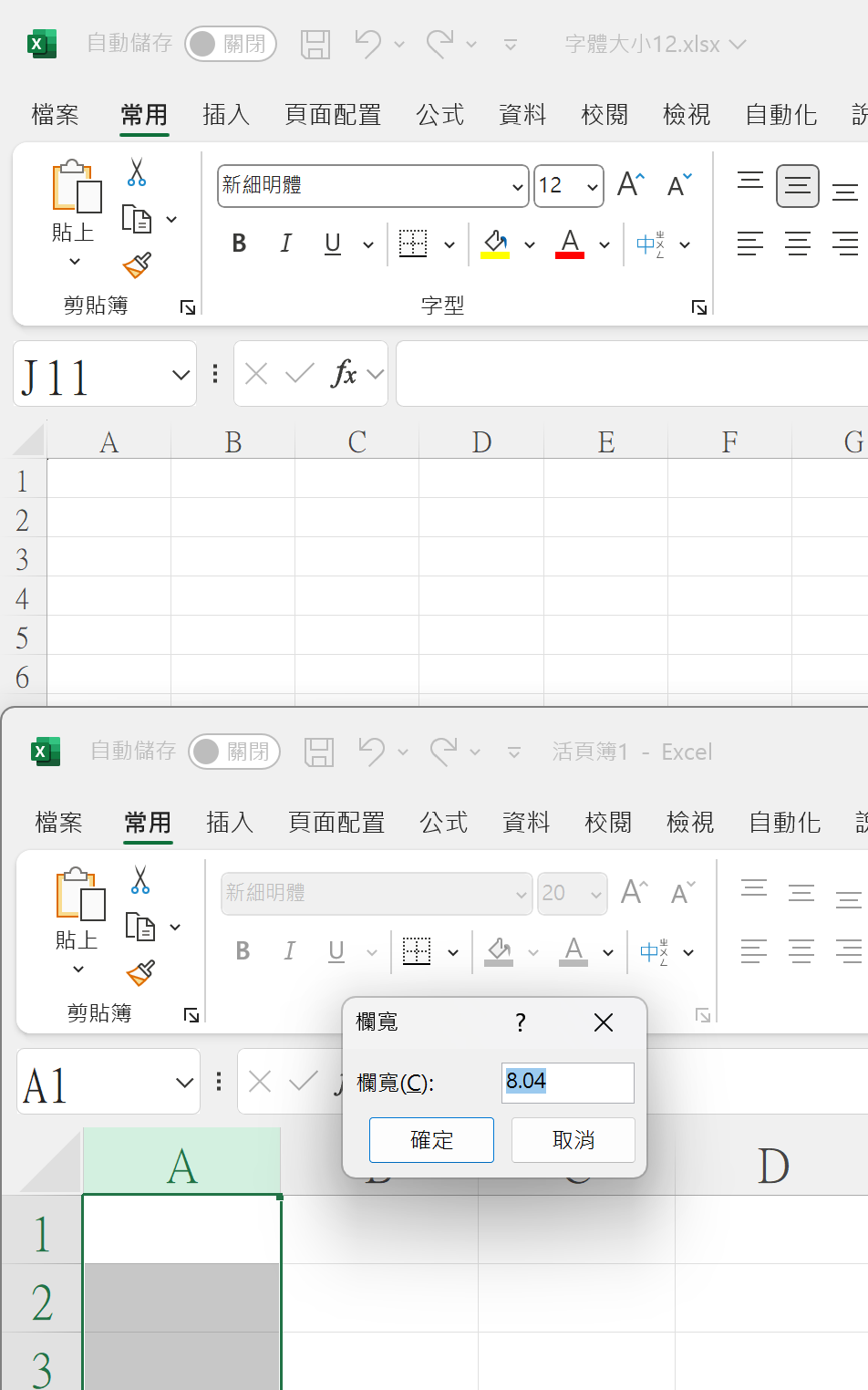Expand the fill color dropdown arrow
The height and width of the screenshot is (1390, 868).
coord(530,244)
